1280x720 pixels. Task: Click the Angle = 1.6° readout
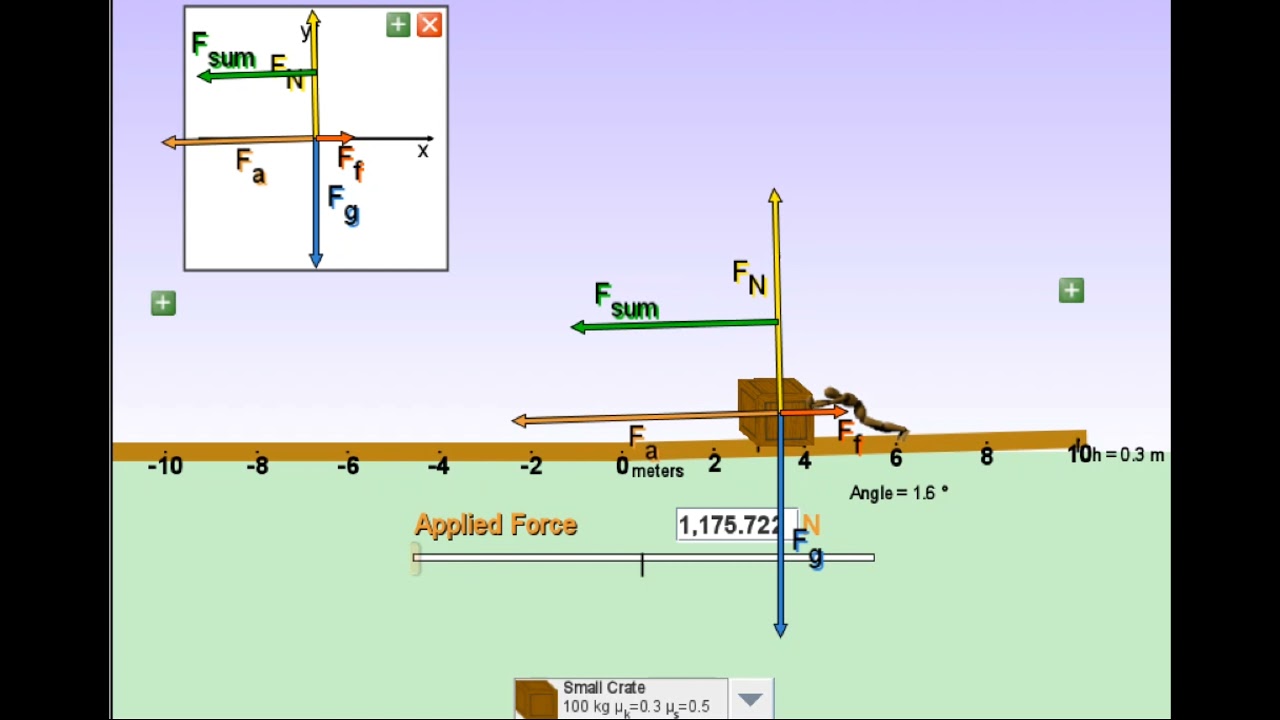tap(898, 493)
